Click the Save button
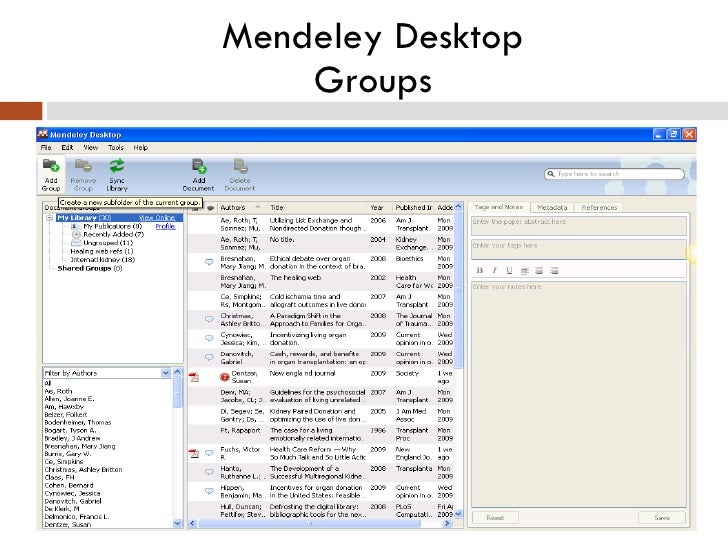The image size is (728, 546). 662,517
